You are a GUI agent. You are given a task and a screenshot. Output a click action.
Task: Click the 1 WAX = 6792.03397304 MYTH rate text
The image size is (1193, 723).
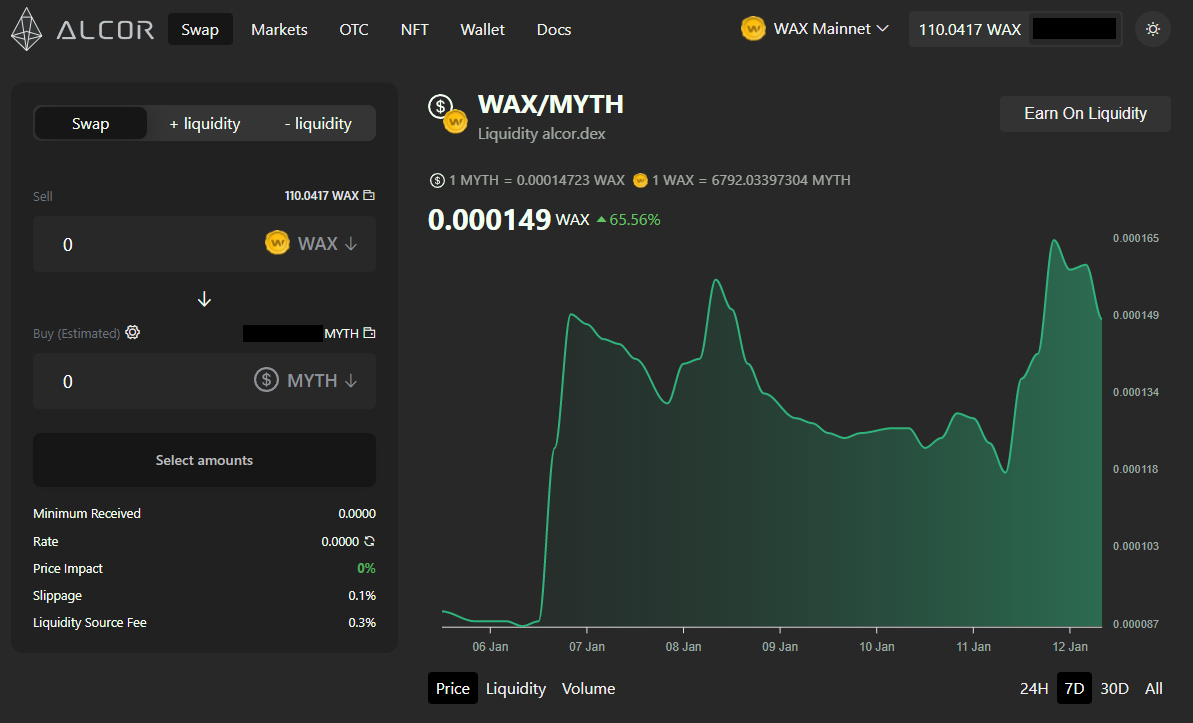coord(751,180)
